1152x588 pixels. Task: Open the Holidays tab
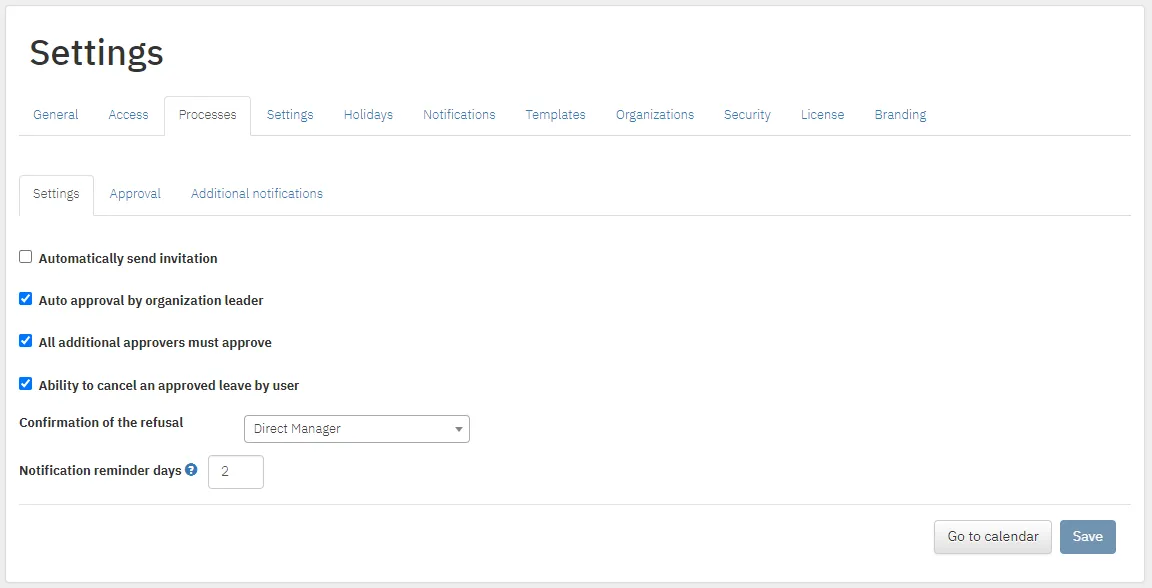pos(368,115)
